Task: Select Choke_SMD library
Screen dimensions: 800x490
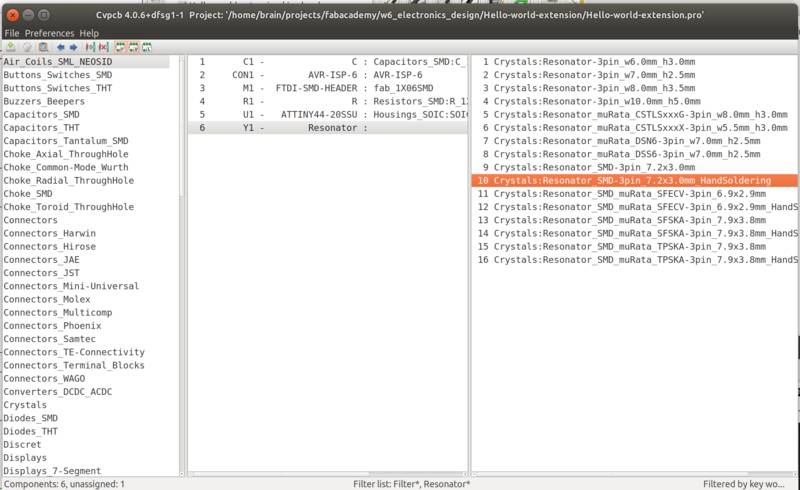Action: pos(28,194)
